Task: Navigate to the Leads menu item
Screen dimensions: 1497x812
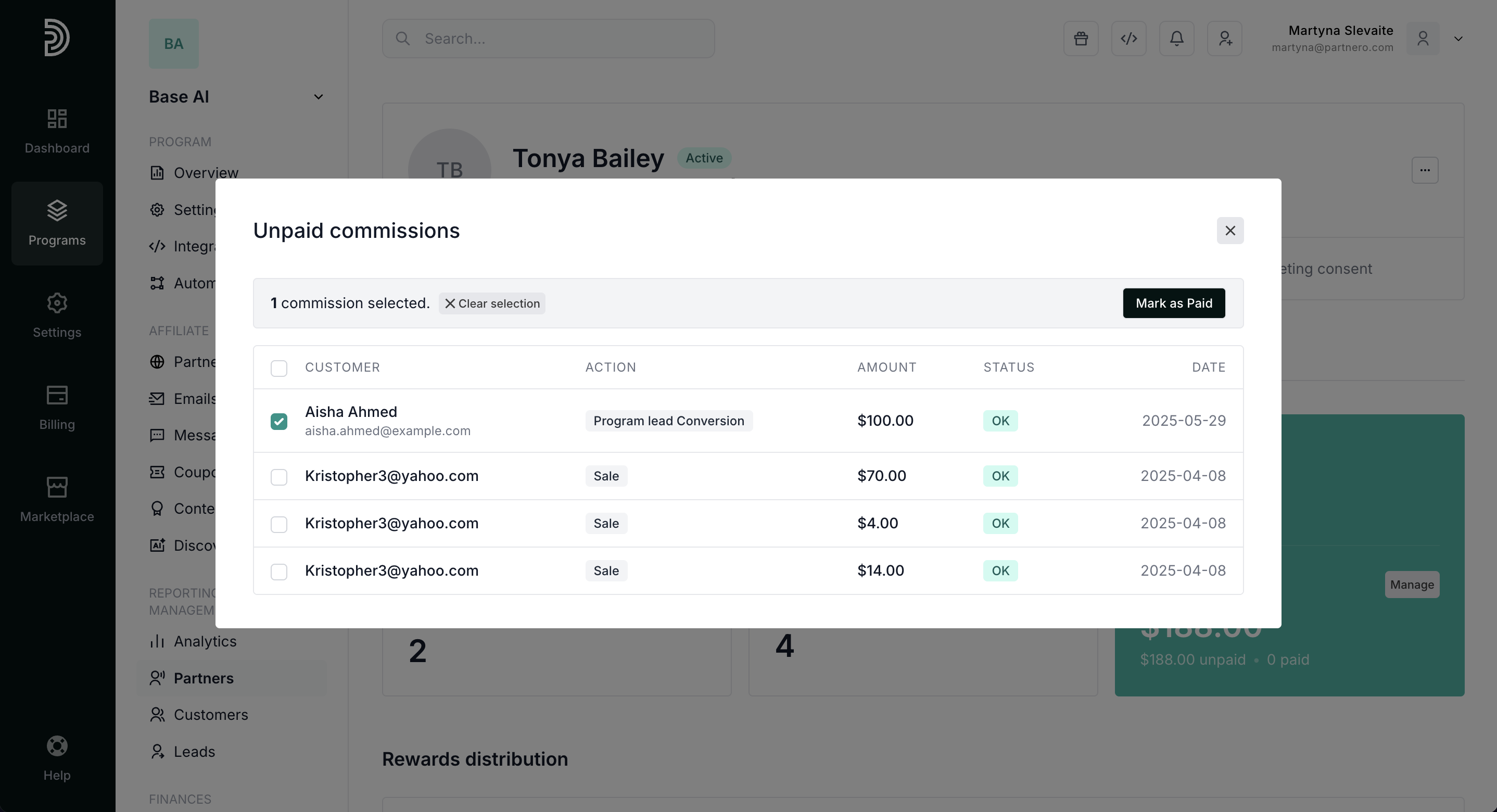Action: pyautogui.click(x=194, y=752)
